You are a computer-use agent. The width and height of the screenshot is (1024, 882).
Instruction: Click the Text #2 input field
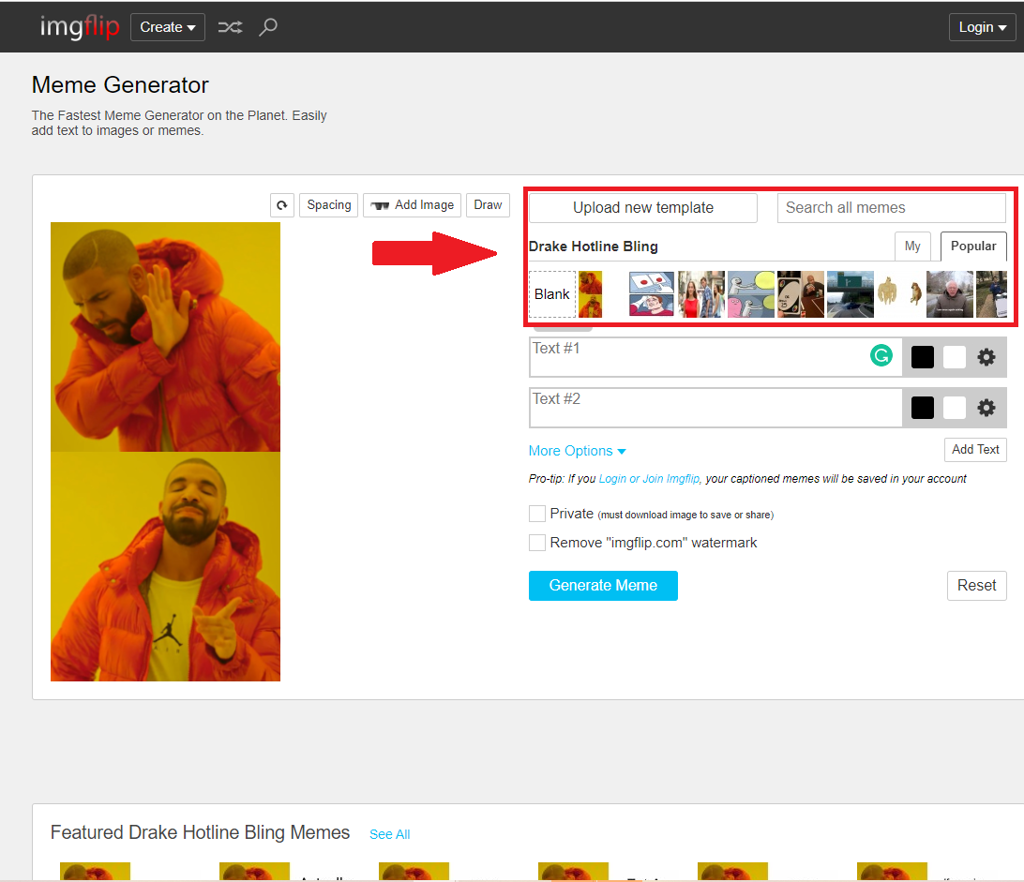[x=715, y=408]
